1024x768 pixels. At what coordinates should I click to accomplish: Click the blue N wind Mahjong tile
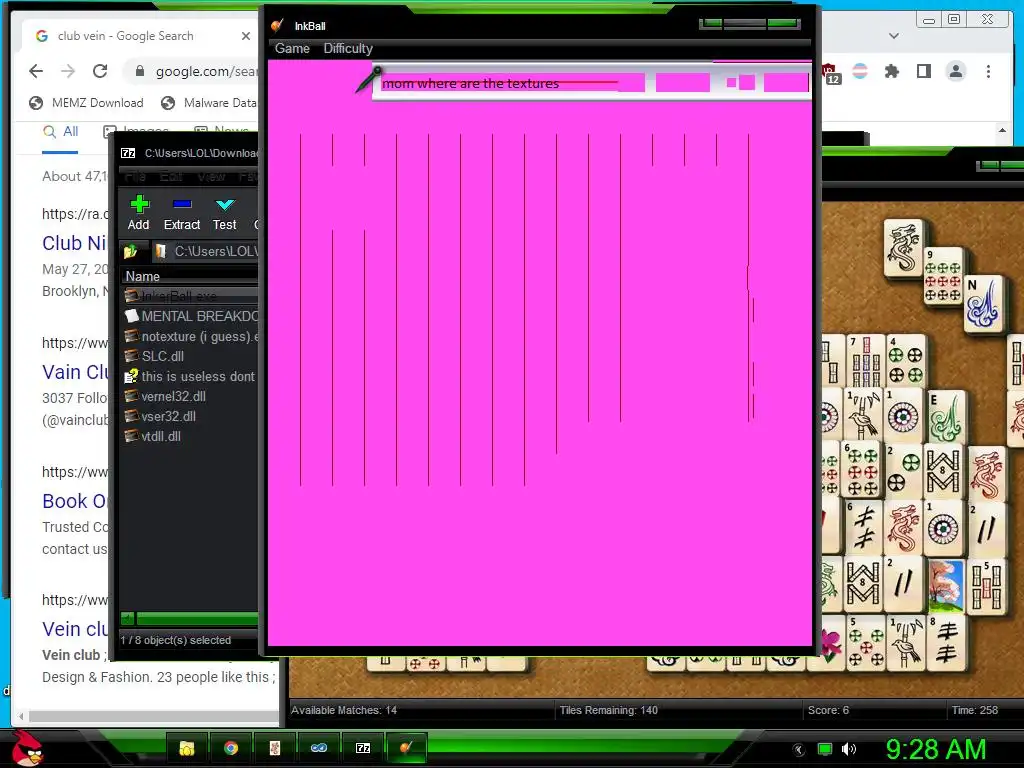coord(984,303)
